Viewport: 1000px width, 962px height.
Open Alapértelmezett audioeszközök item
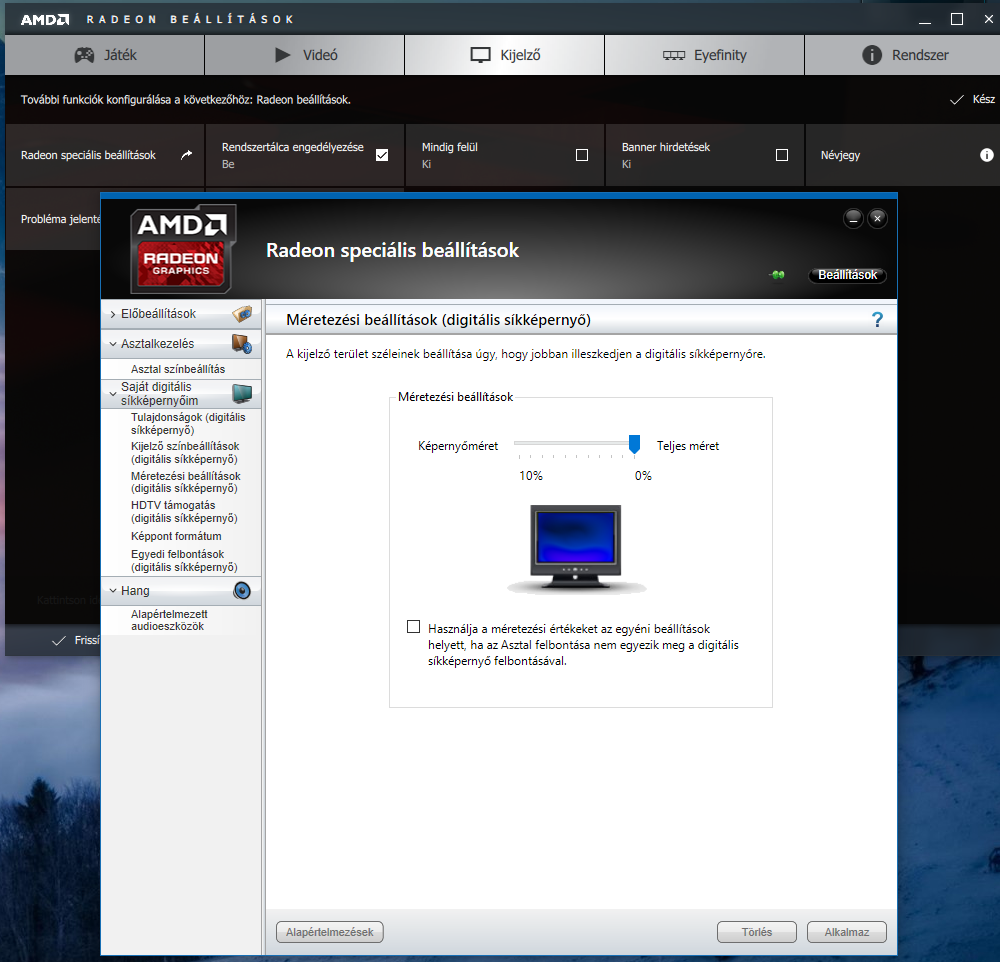point(169,620)
